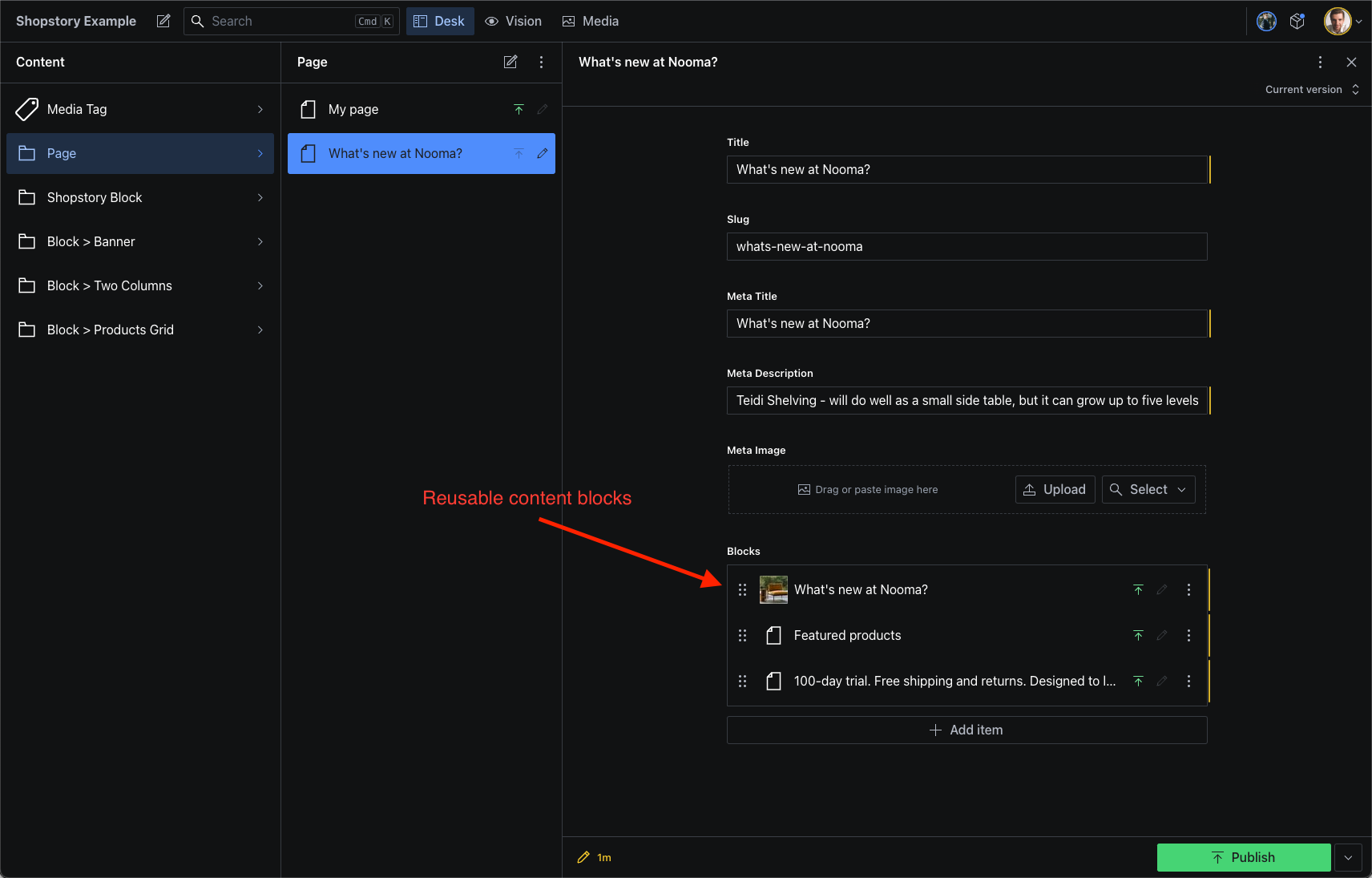Click the chevron on the Page list item
The width and height of the screenshot is (1372, 878).
tap(260, 153)
